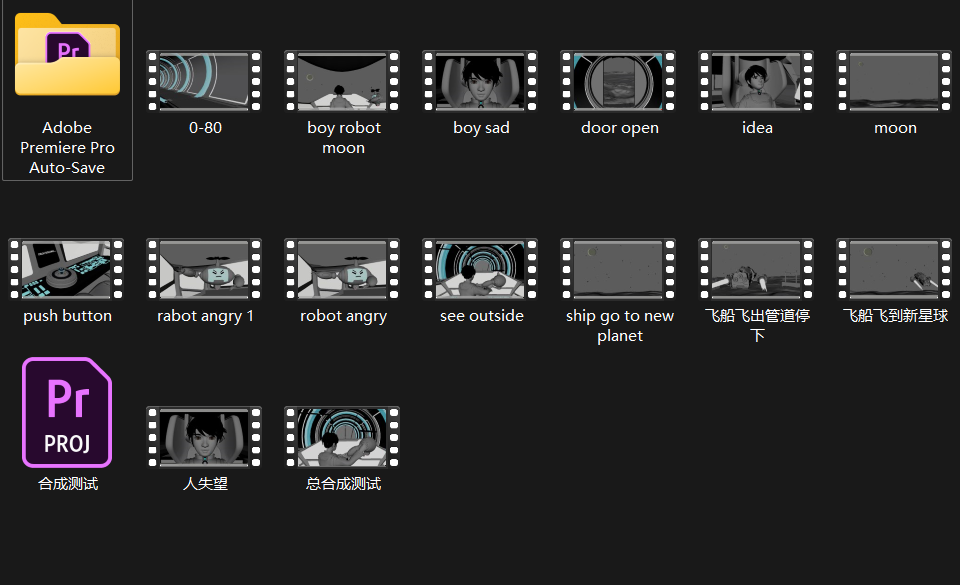Image resolution: width=960 pixels, height=585 pixels.
Task: Select the 合成测试 Premiere project file icon
Action: pyautogui.click(x=67, y=412)
